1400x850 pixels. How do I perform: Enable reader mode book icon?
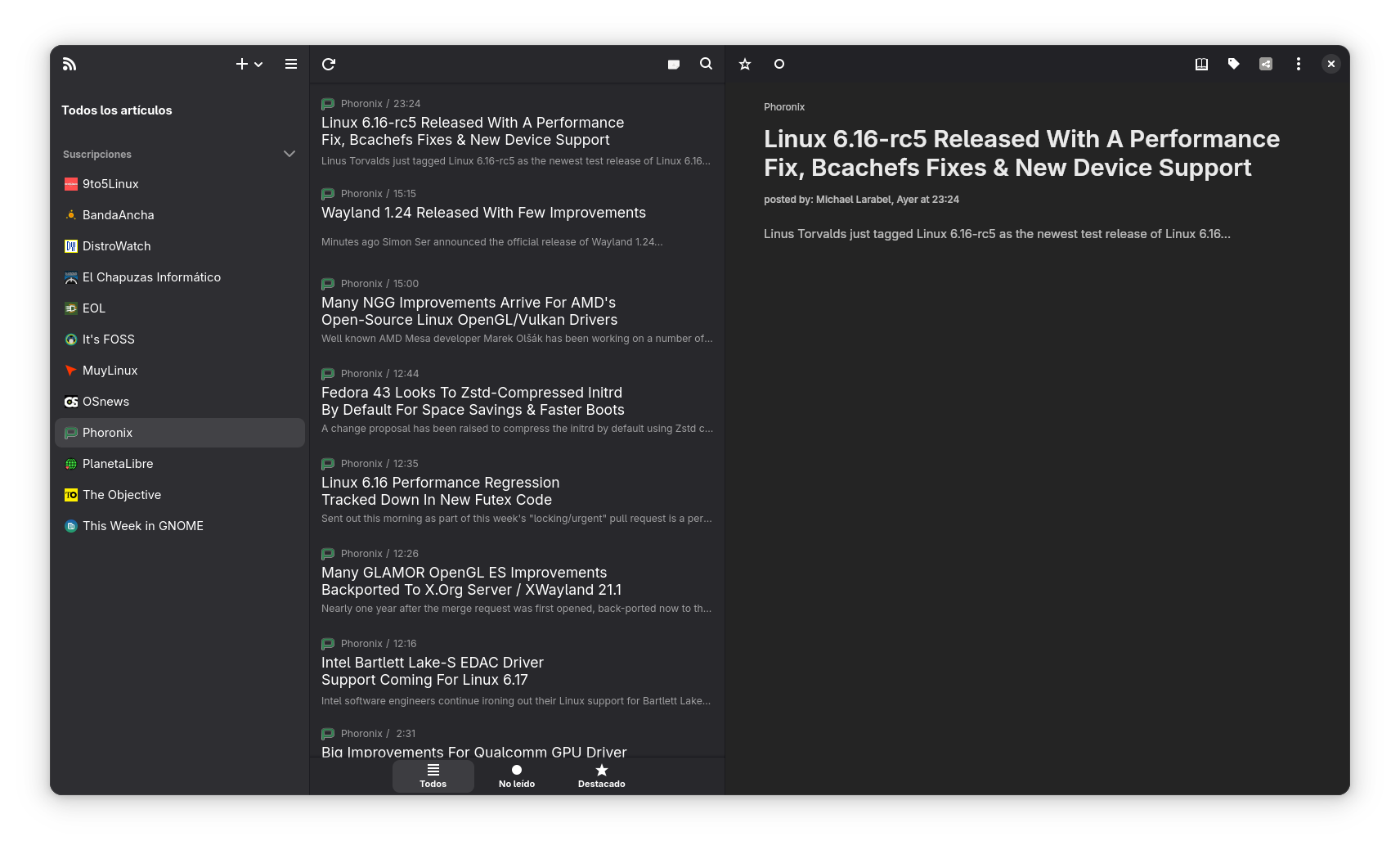point(1201,64)
